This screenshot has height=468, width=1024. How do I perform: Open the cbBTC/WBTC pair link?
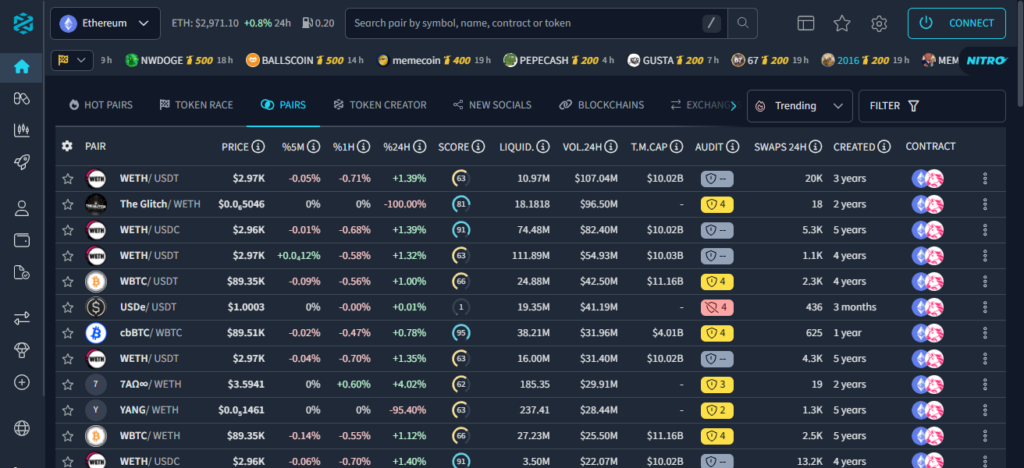[x=151, y=333]
